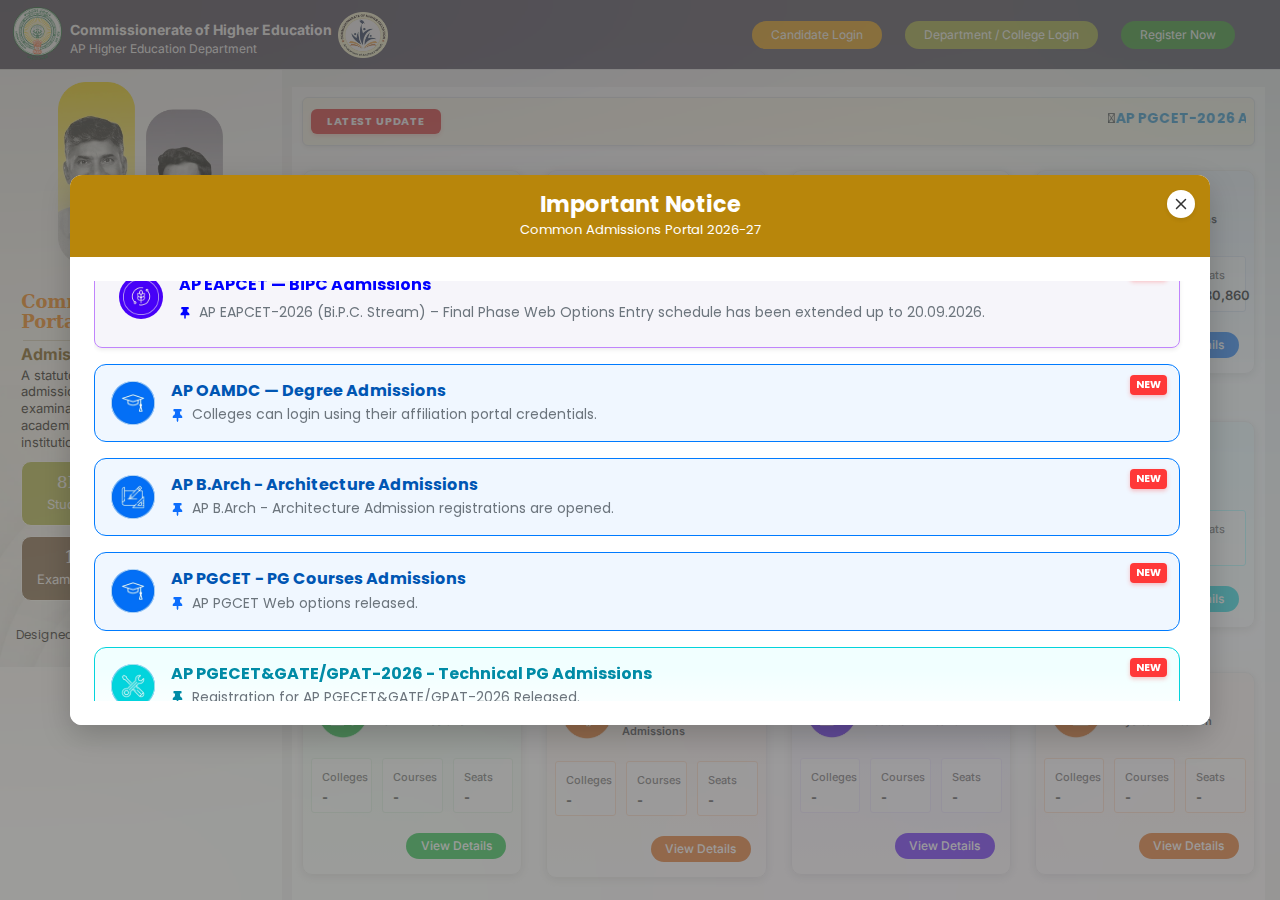Viewport: 1280px width, 900px height.
Task: Close the Important Notice dialog
Action: 1181,204
